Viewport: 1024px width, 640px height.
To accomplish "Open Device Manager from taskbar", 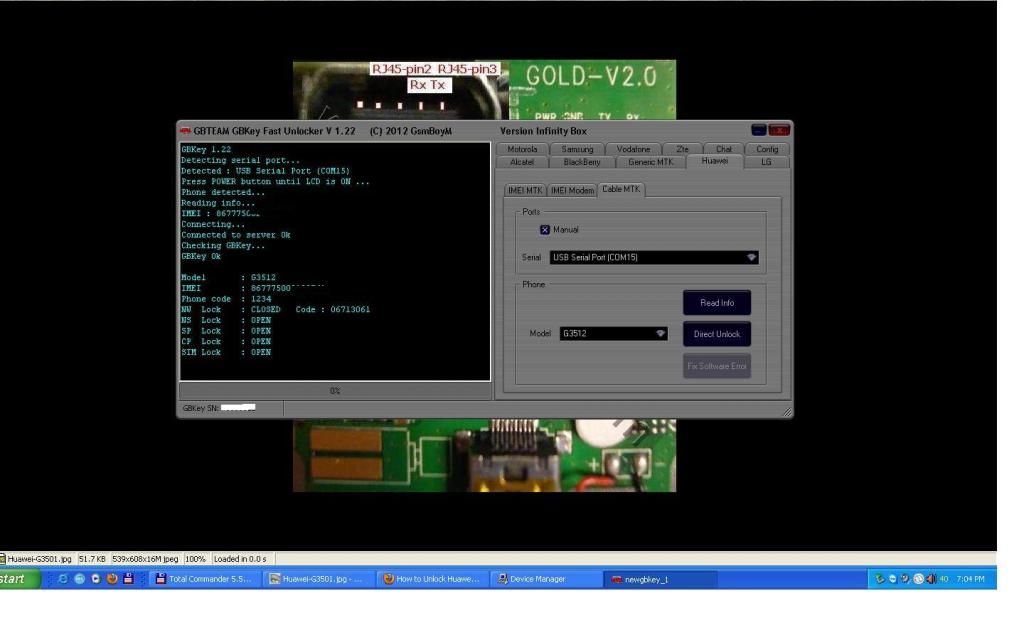I will click(x=546, y=579).
